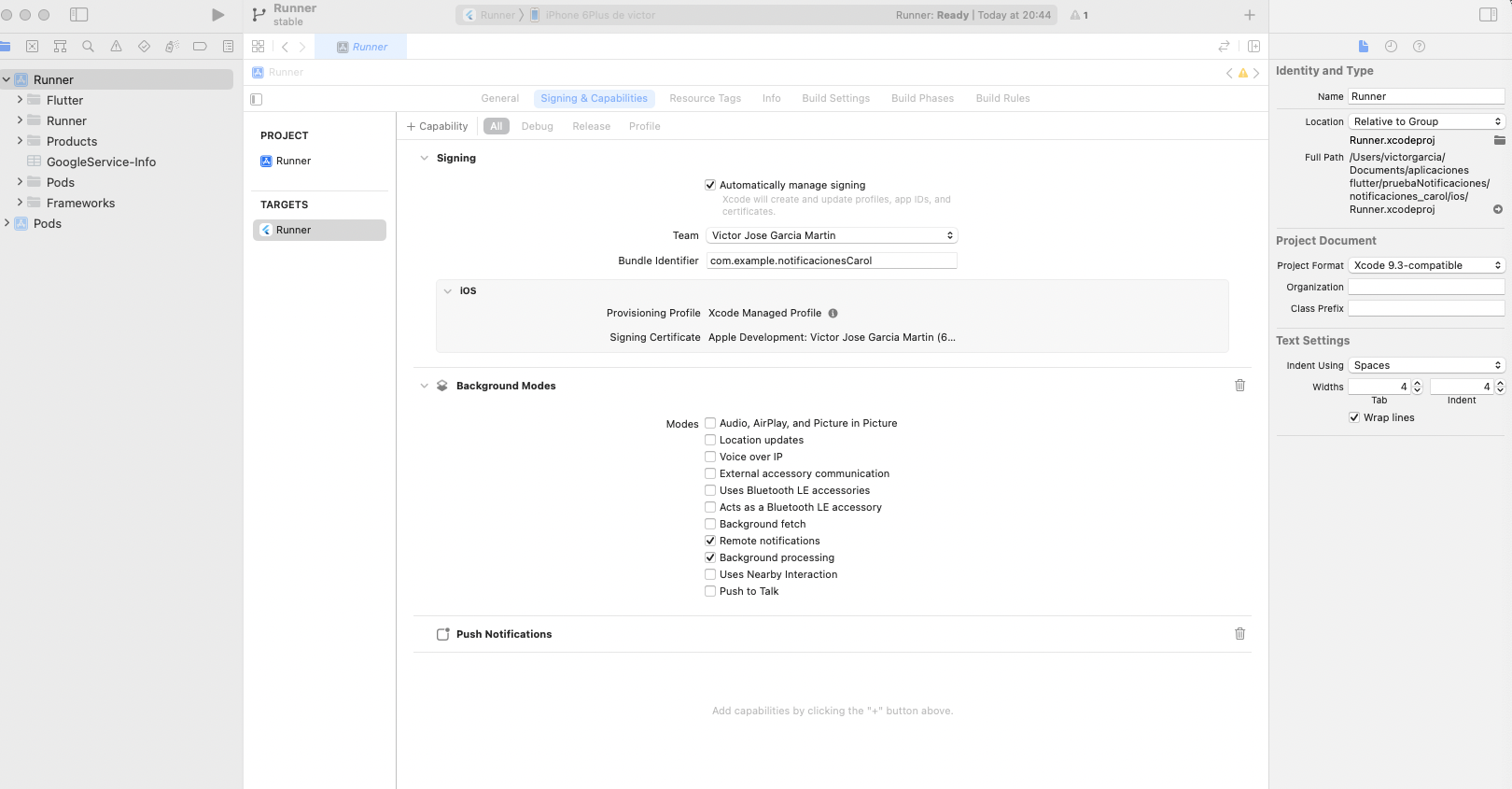Open the Team dropdown
The height and width of the screenshot is (789, 1512).
[x=832, y=235]
